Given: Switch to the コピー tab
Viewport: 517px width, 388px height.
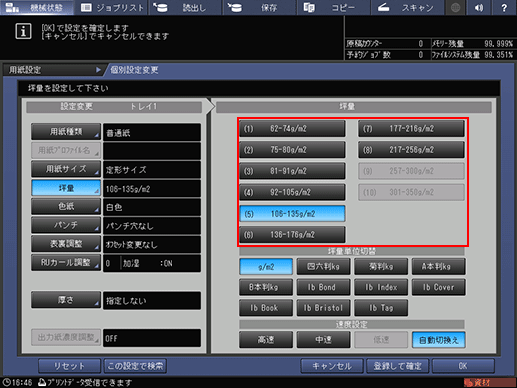Looking at the screenshot, I should (x=333, y=7).
